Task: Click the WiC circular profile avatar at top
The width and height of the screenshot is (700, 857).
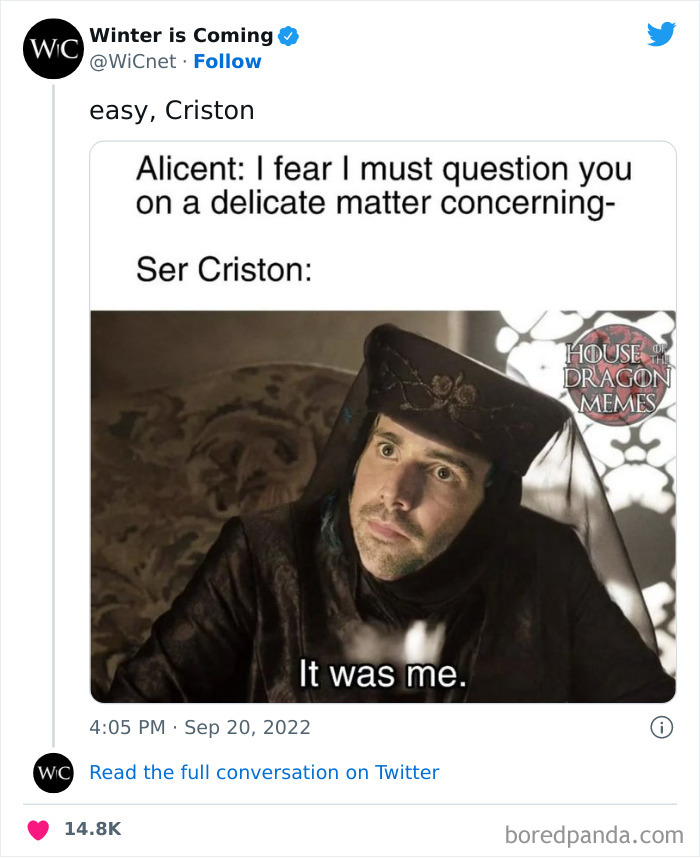Action: (52, 48)
